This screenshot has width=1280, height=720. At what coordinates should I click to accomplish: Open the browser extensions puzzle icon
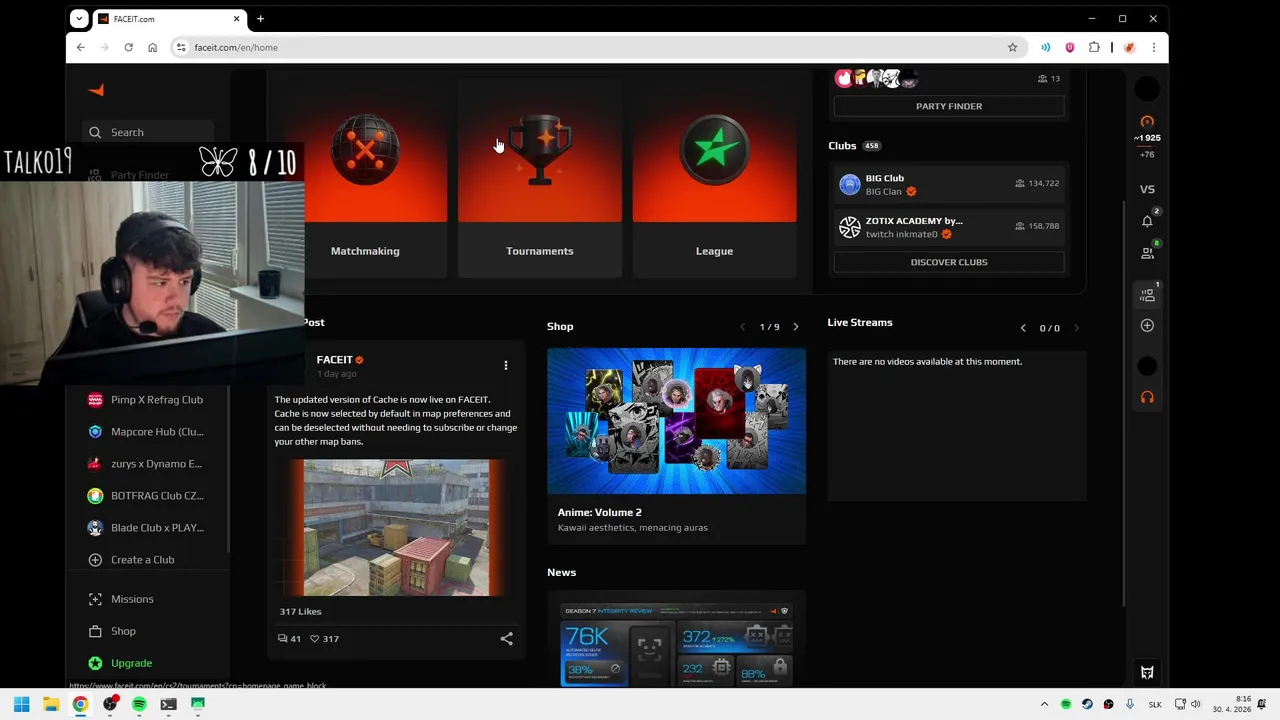[1094, 47]
